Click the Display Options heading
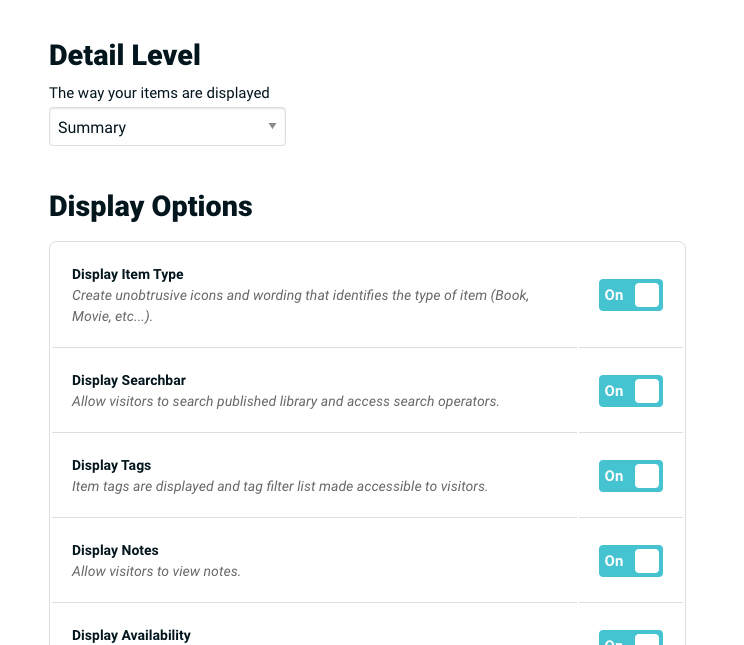 [x=150, y=206]
